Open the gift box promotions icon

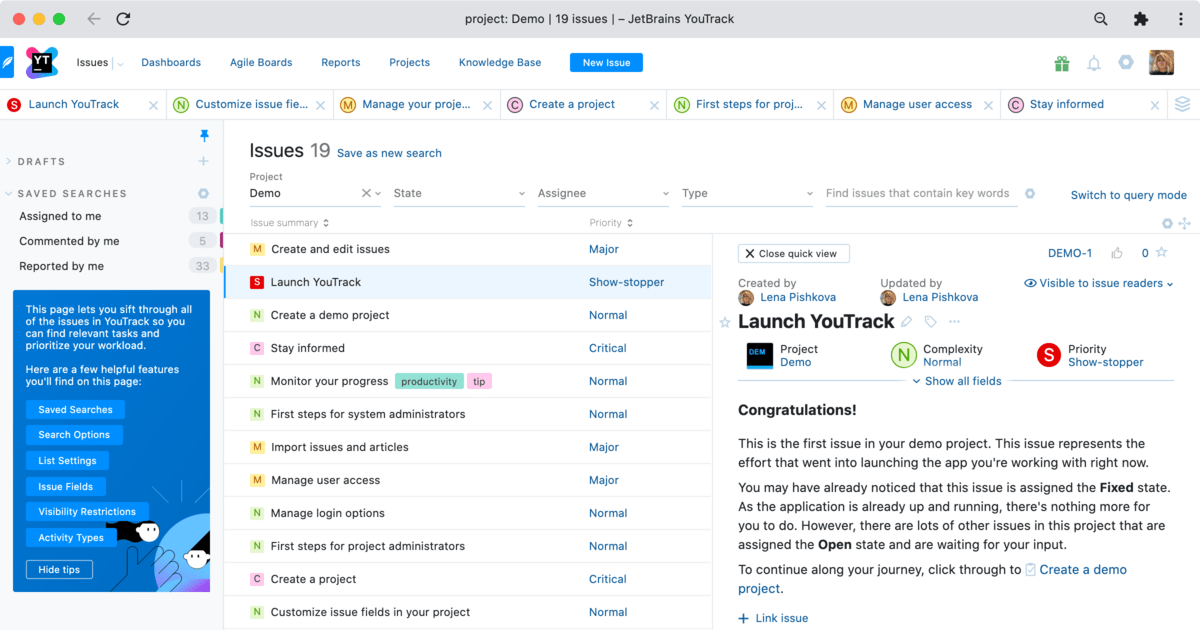coord(1061,62)
